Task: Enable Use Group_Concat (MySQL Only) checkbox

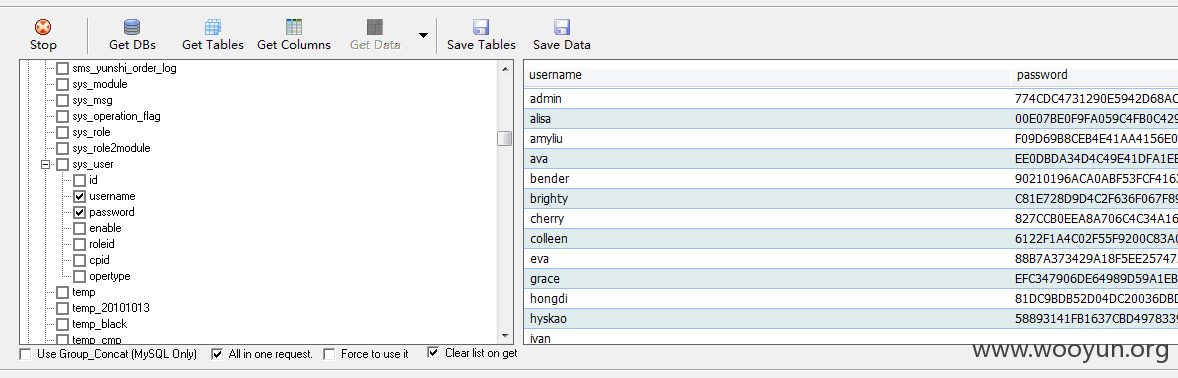Action: 26,354
